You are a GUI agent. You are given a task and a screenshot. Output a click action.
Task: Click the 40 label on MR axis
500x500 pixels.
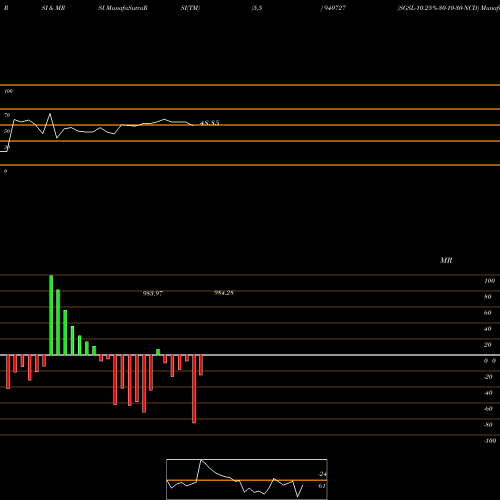(x=488, y=329)
